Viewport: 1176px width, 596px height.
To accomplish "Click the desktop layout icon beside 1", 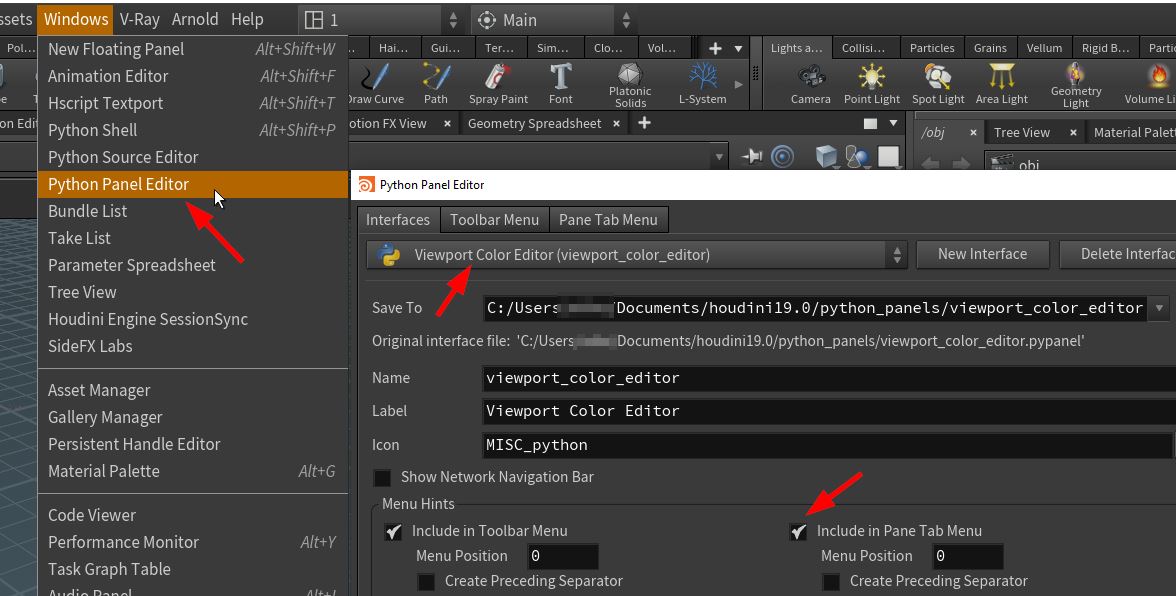I will tap(314, 19).
